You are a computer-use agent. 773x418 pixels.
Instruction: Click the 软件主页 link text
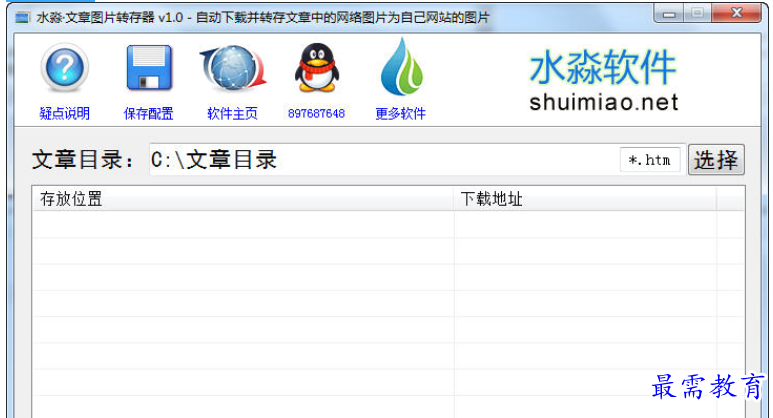coord(233,113)
